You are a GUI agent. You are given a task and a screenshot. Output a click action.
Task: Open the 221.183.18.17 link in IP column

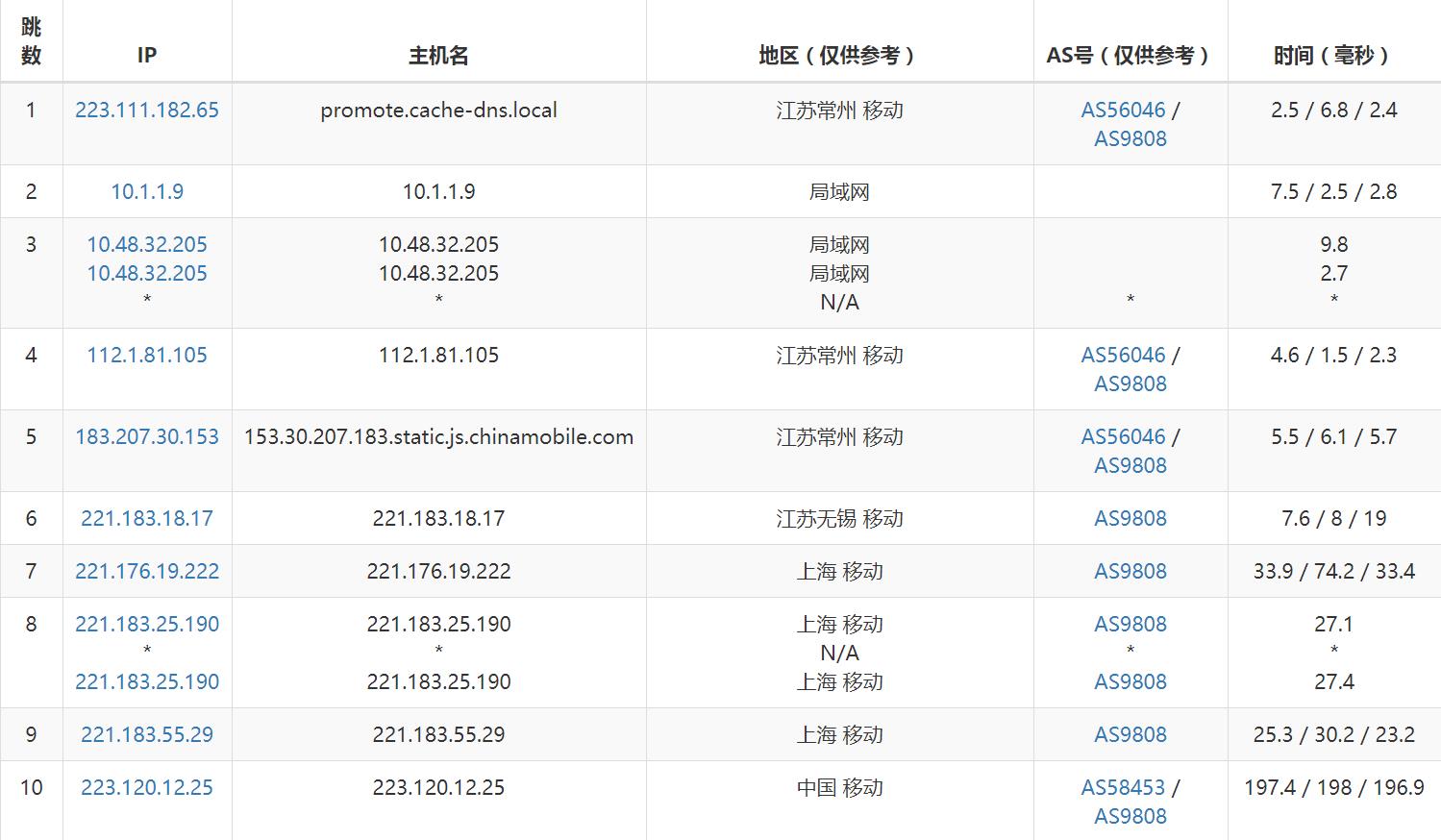[x=147, y=518]
